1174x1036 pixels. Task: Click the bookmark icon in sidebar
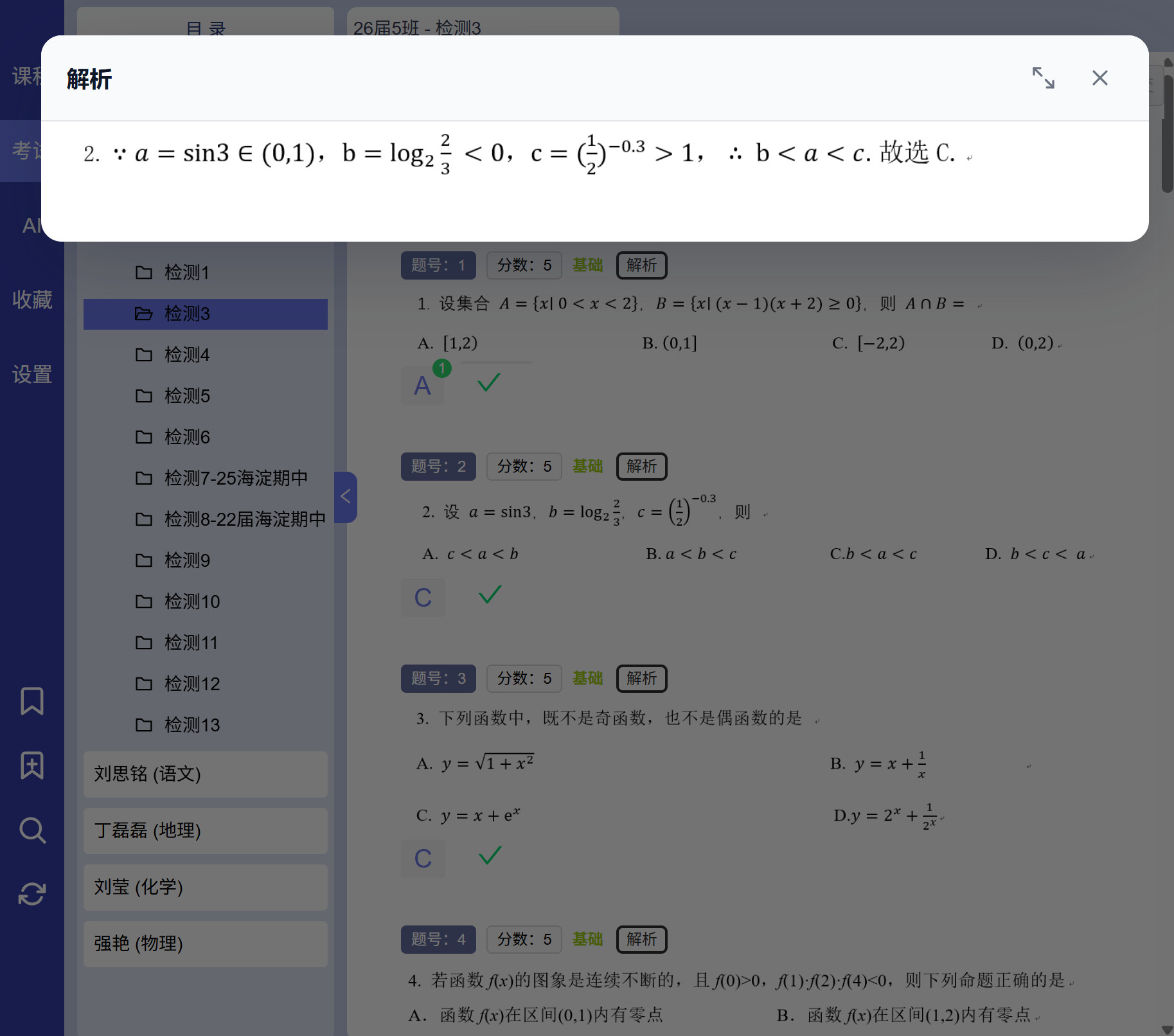coord(32,701)
